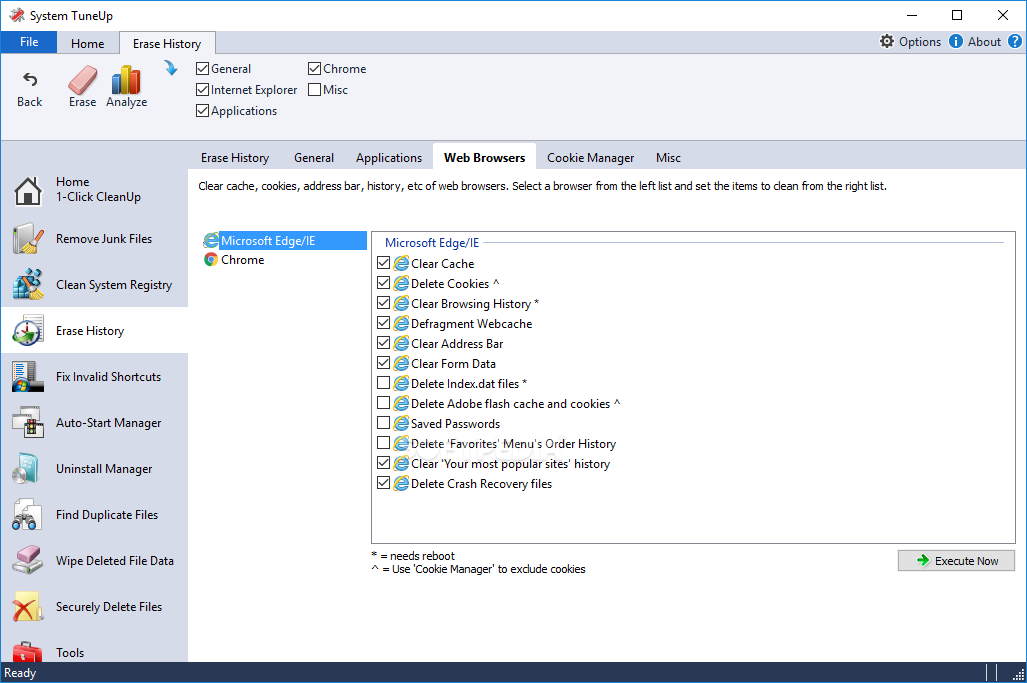Enable Delete 'Favorites' Menu's Order History checkbox

[x=384, y=443]
